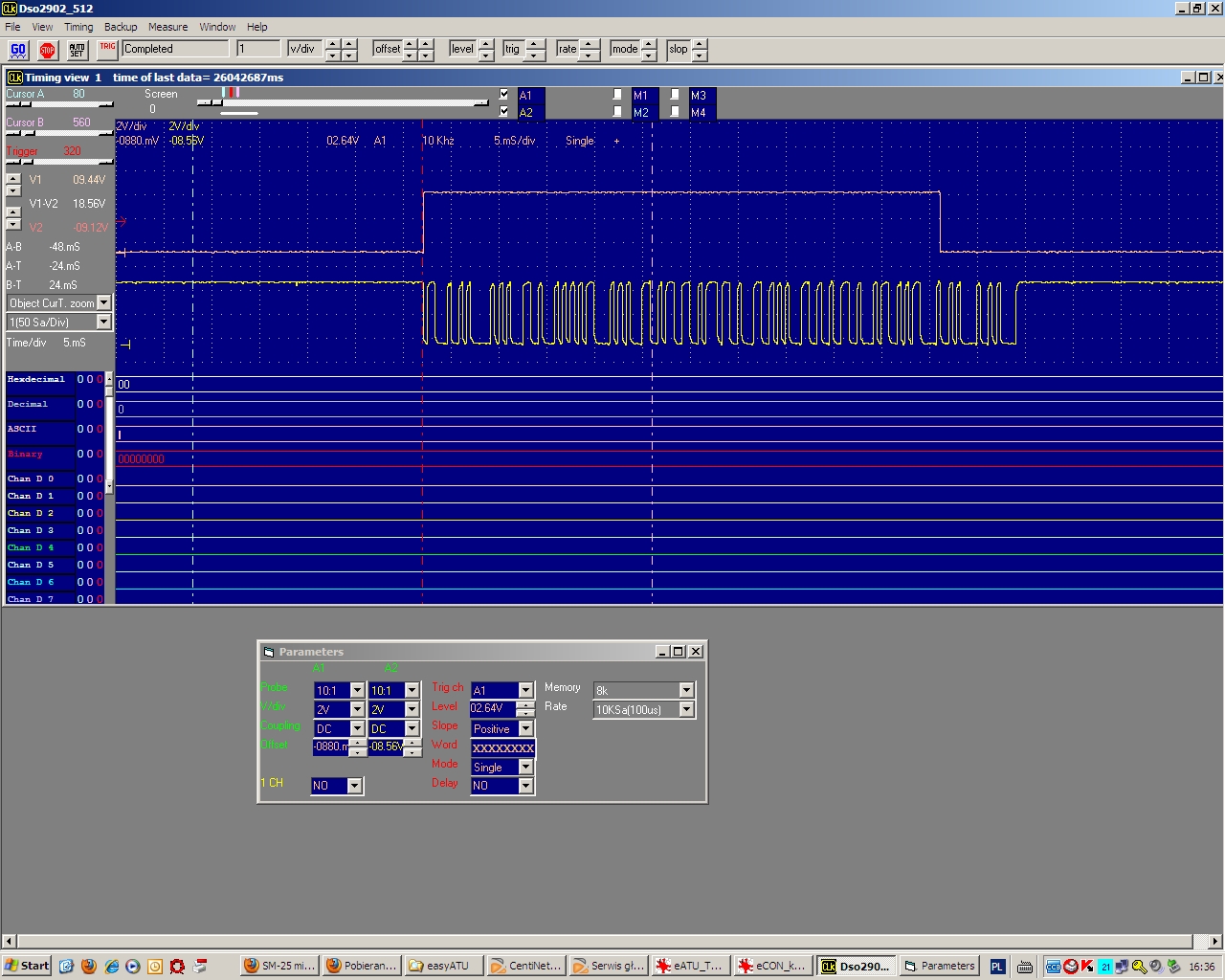The image size is (1225, 980).
Task: Open the Slope Positive dropdown
Action: point(525,729)
